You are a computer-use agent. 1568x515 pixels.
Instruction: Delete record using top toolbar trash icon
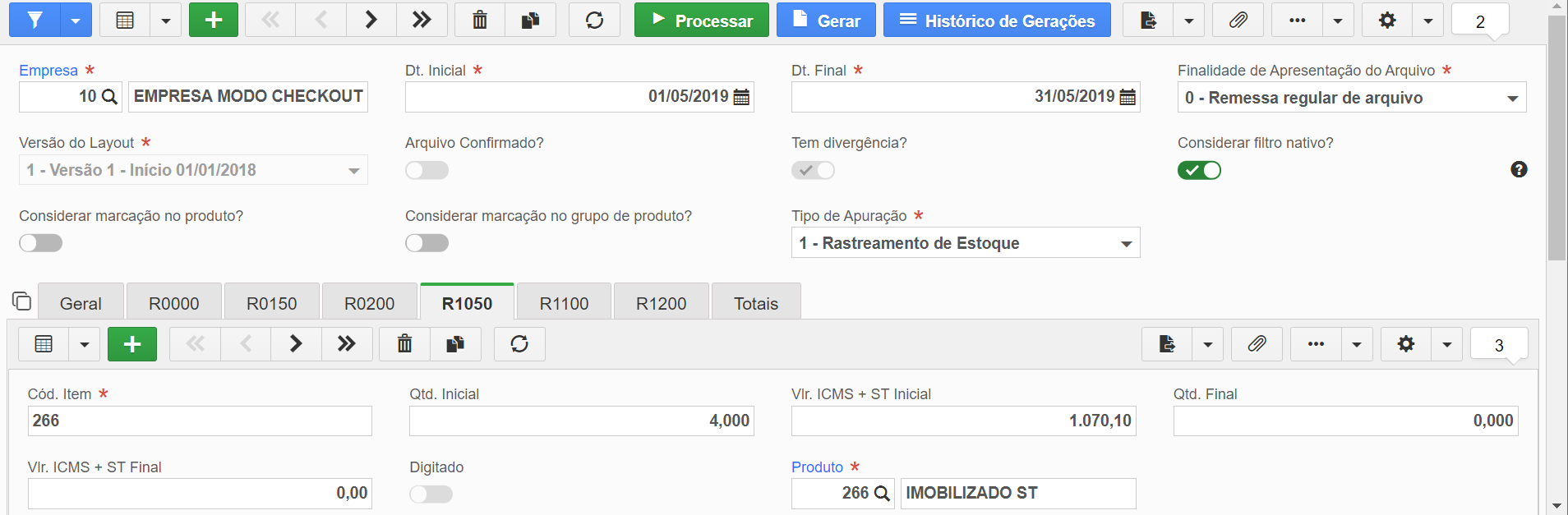[x=480, y=20]
